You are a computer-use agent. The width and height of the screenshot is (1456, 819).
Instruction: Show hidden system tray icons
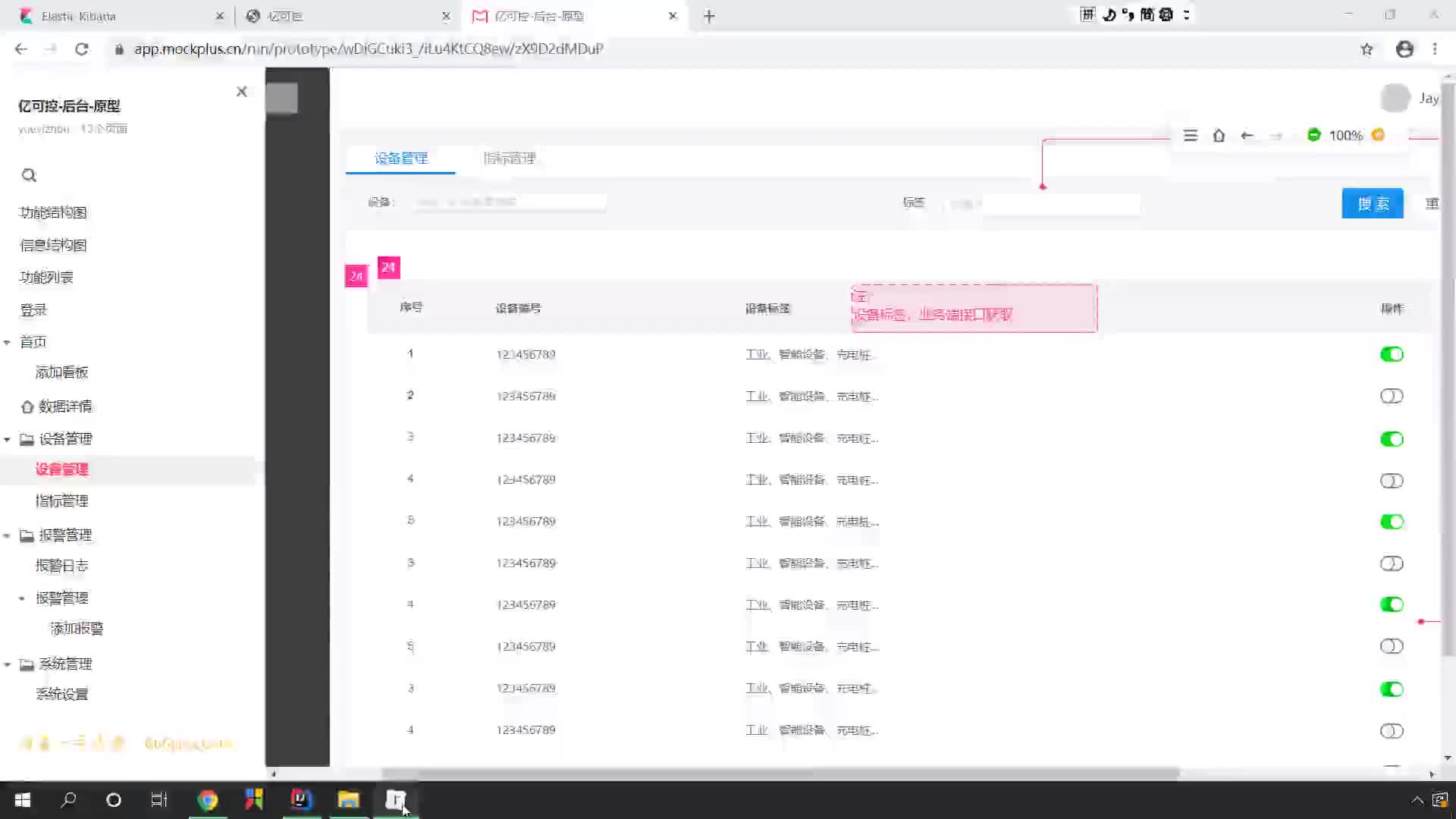(1417, 800)
